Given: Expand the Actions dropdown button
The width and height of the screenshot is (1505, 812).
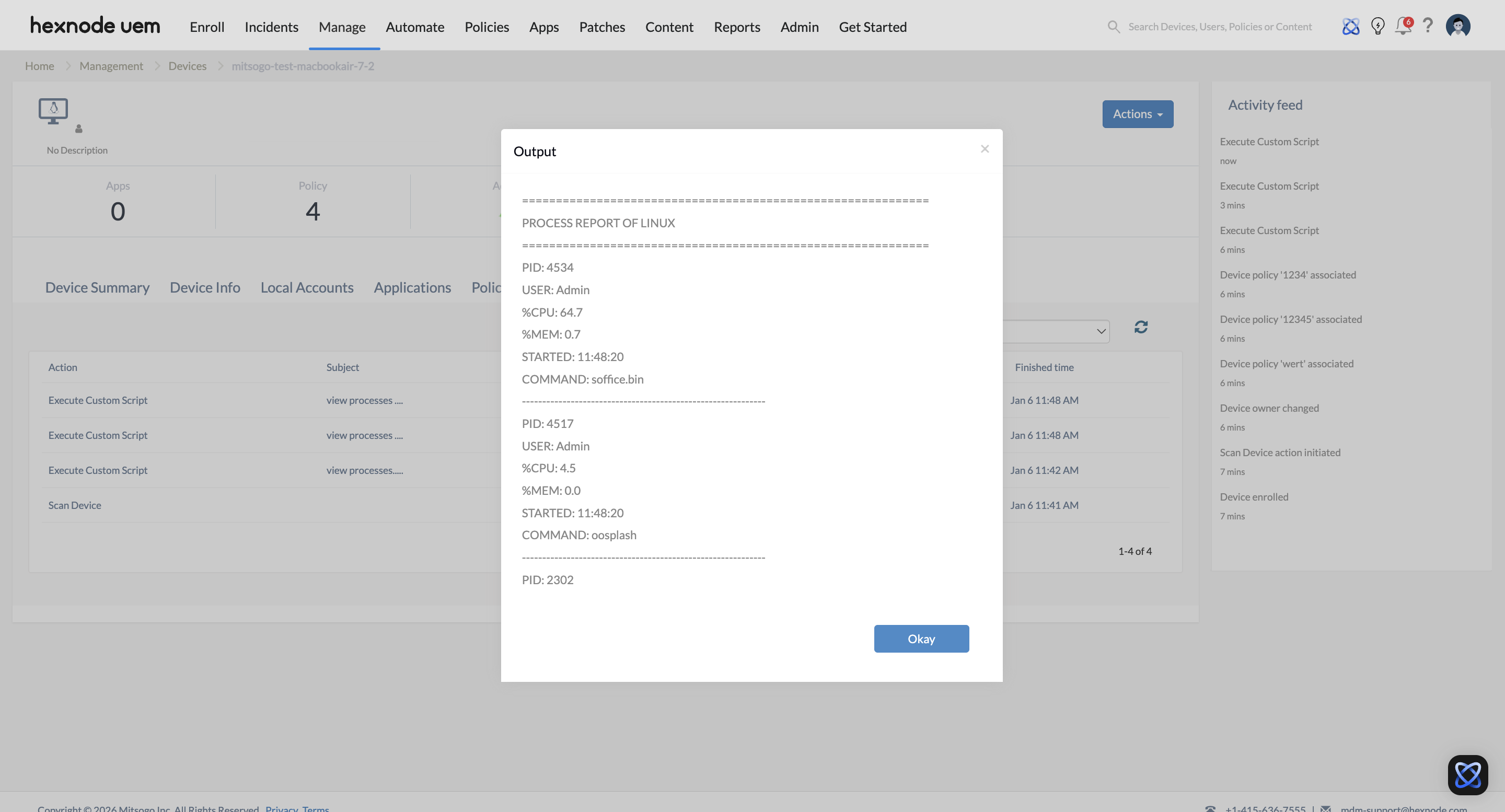Looking at the screenshot, I should [x=1137, y=114].
